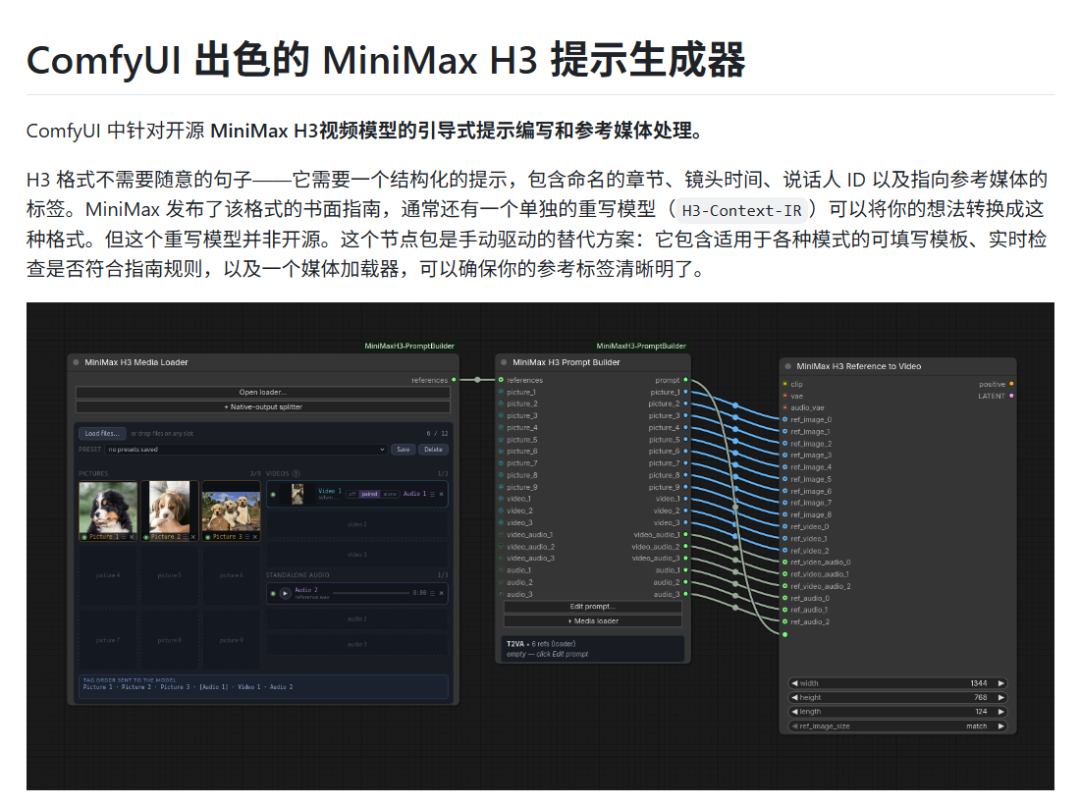Screen dimensions: 1080x806
Task: Set Video 1 audio mode to paired
Action: tap(370, 494)
